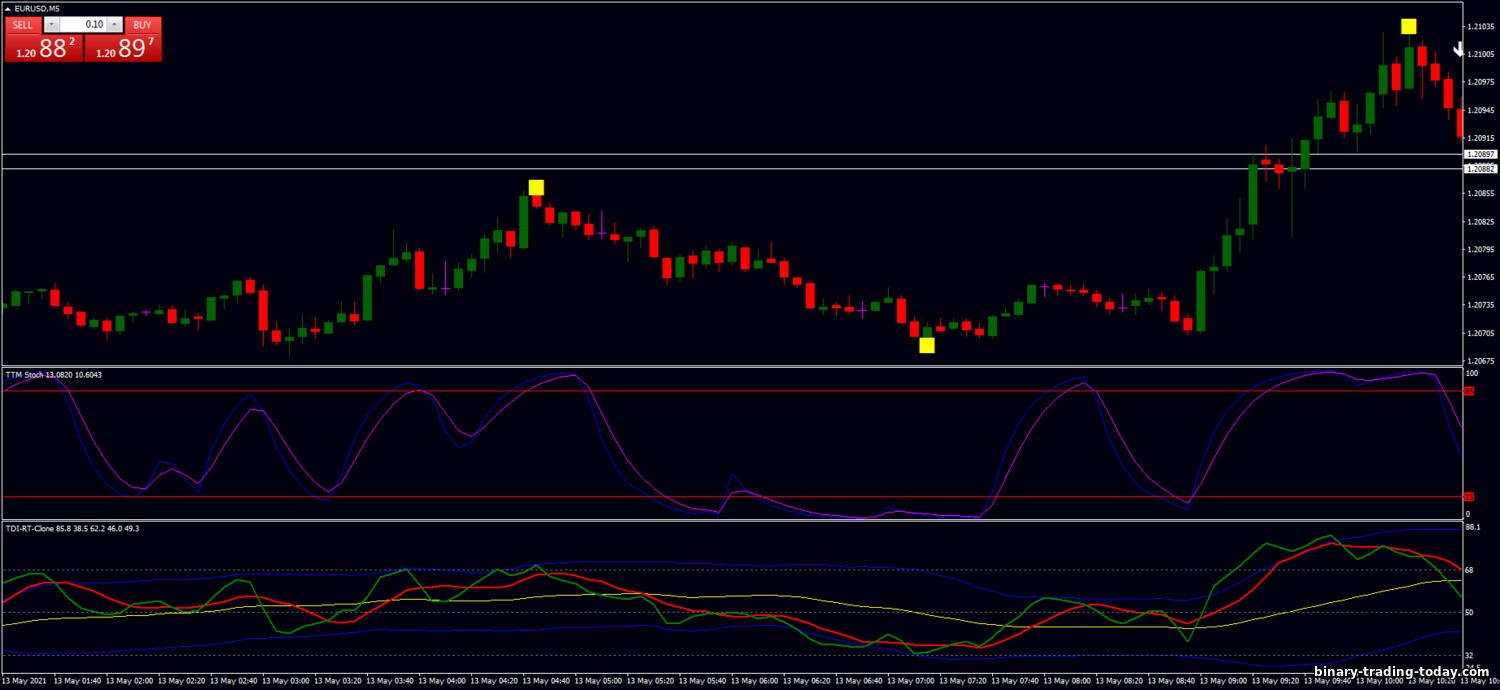Click the 1.20897 price label on axis
The width and height of the screenshot is (1500, 690).
(x=1480, y=154)
